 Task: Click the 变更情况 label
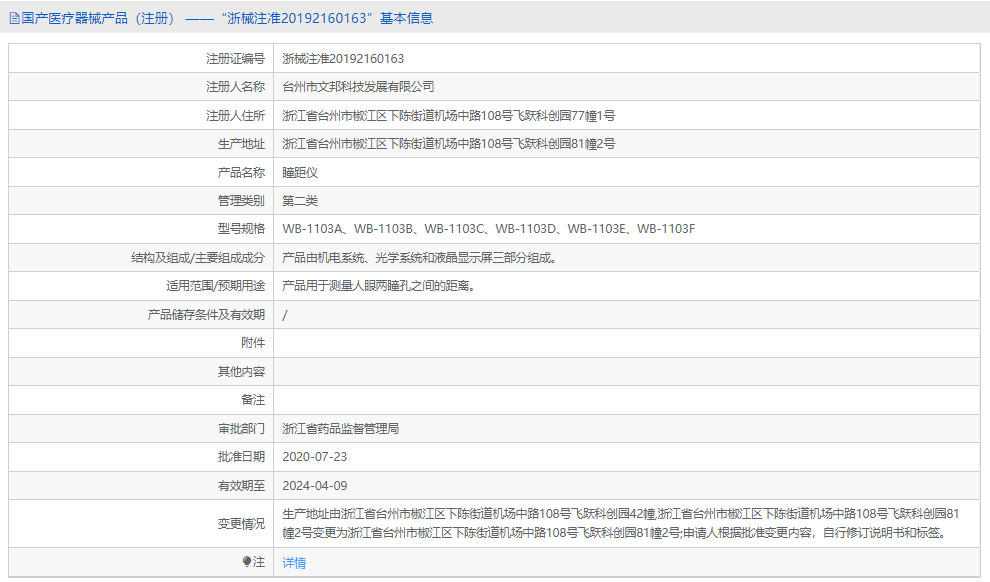(x=241, y=523)
